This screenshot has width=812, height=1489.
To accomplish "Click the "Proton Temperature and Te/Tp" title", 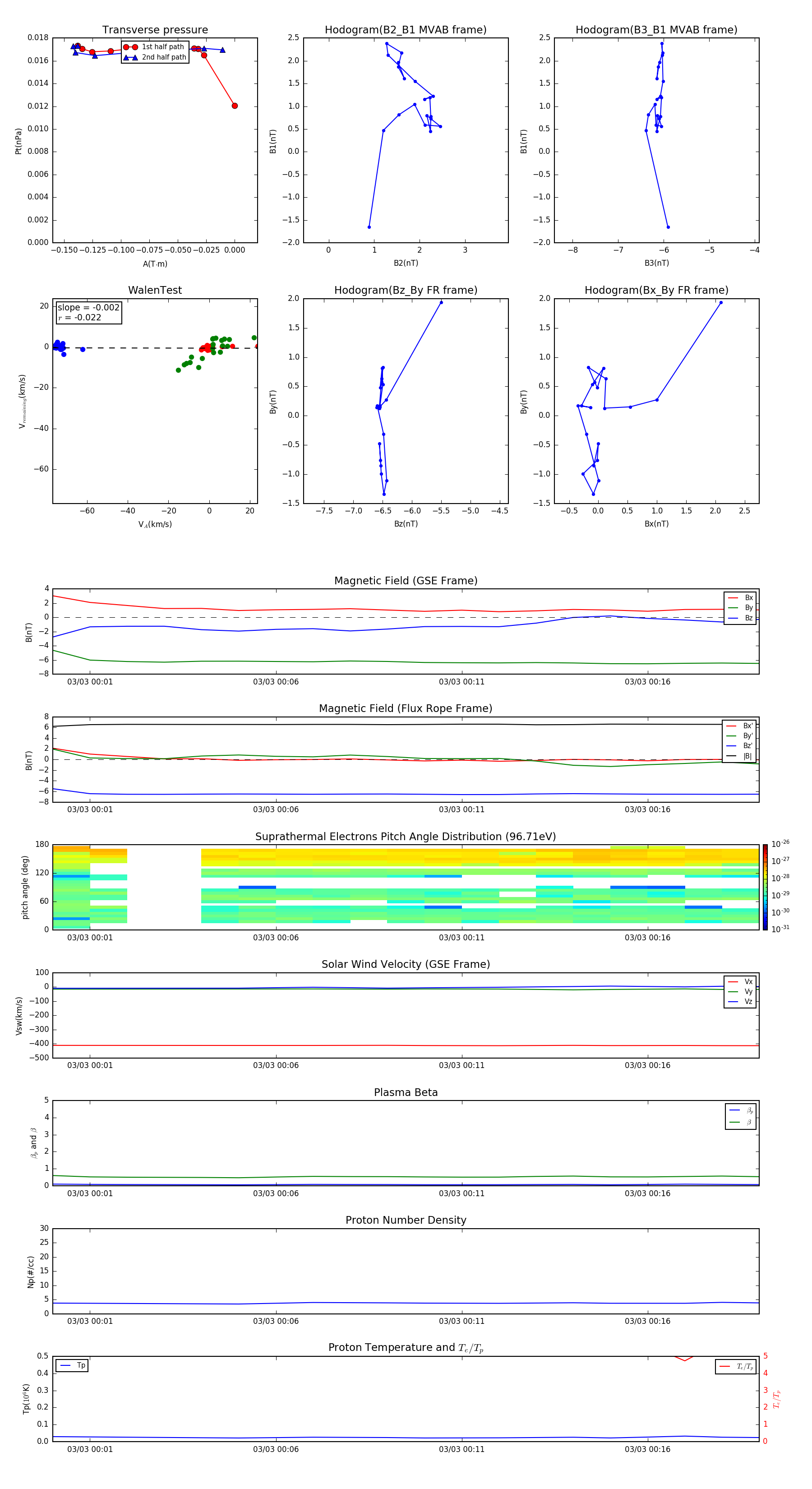I will (x=406, y=1348).
